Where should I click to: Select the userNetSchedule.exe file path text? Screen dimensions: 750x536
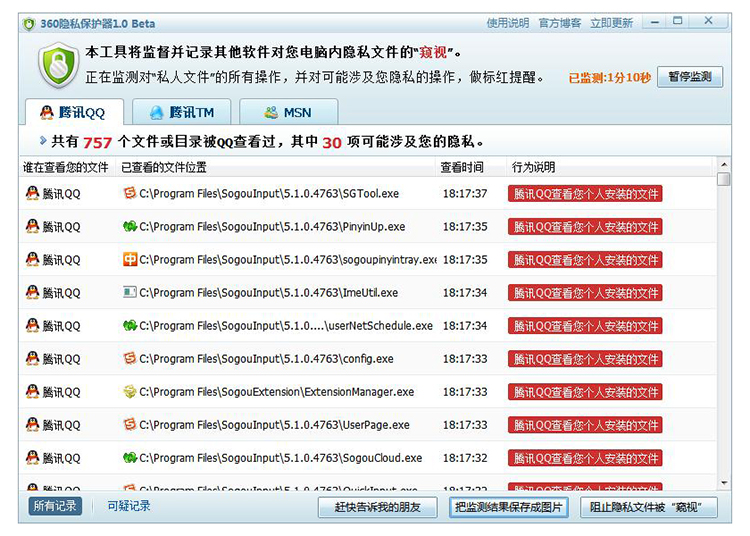coord(286,326)
